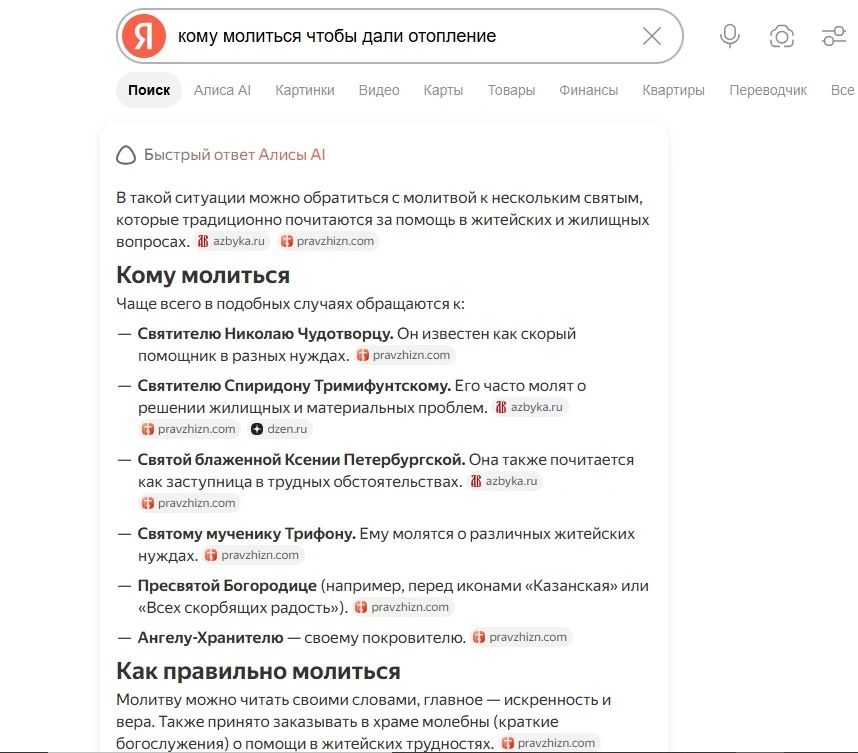Open pravzhizn.com source for Ангелу-Хранителю

[520, 637]
